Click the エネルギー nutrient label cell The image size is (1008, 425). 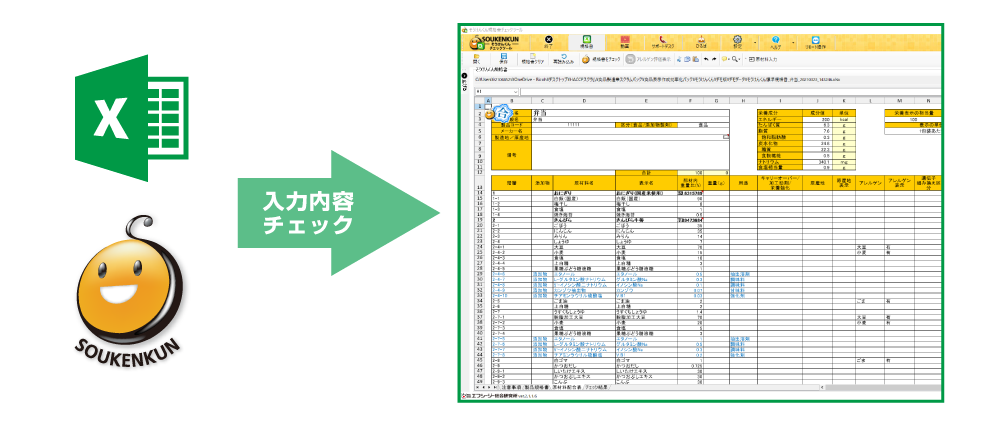[780, 118]
